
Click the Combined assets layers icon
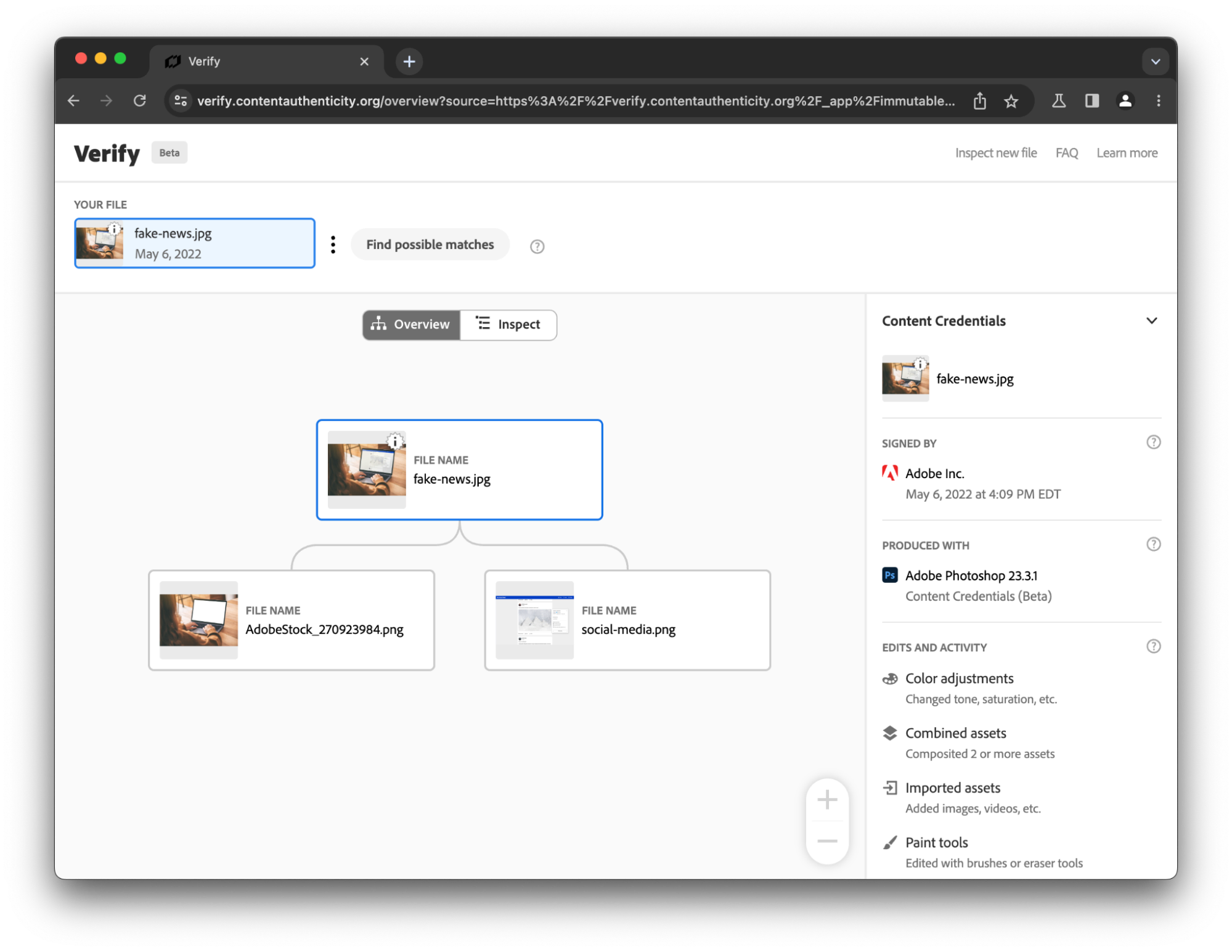pos(889,733)
